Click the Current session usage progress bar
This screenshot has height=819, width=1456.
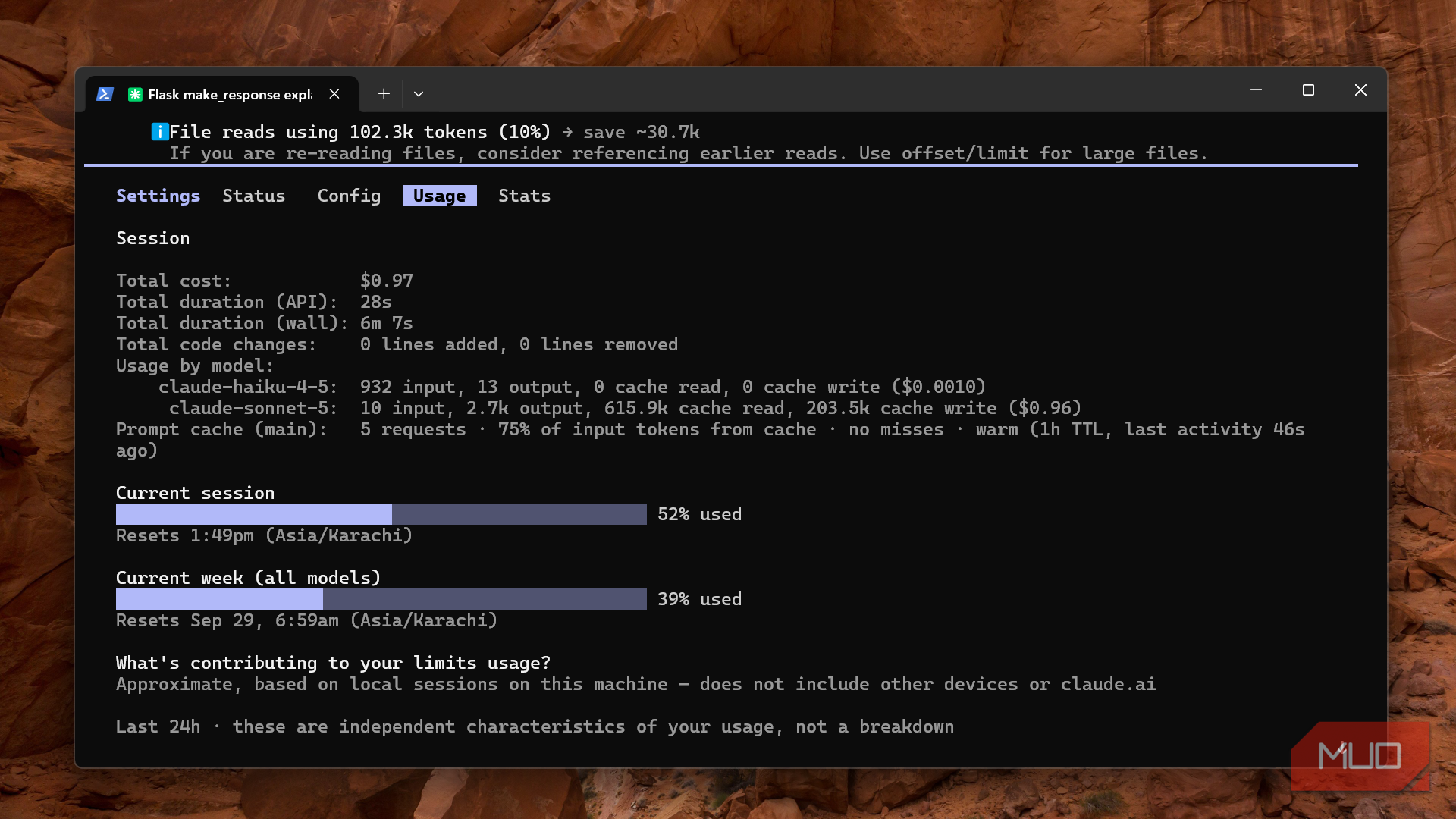click(381, 514)
